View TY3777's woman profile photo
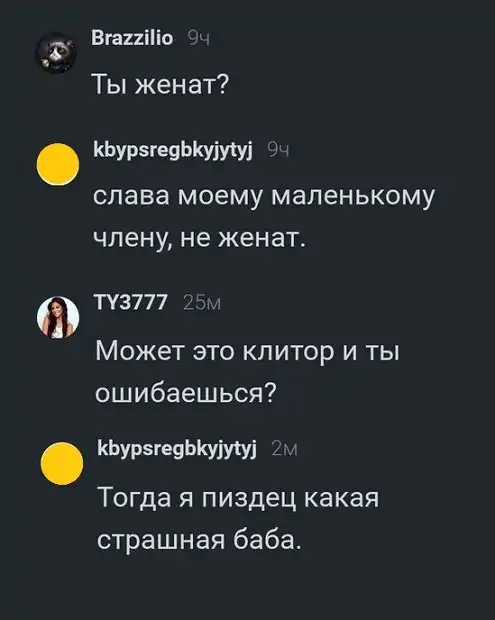 point(58,318)
